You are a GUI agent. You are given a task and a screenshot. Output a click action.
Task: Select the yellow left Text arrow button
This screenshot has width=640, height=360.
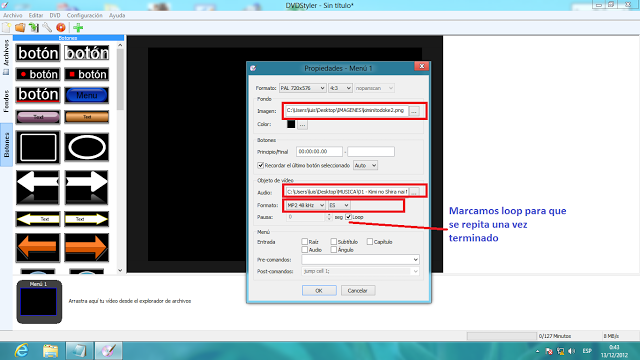pyautogui.click(x=38, y=219)
